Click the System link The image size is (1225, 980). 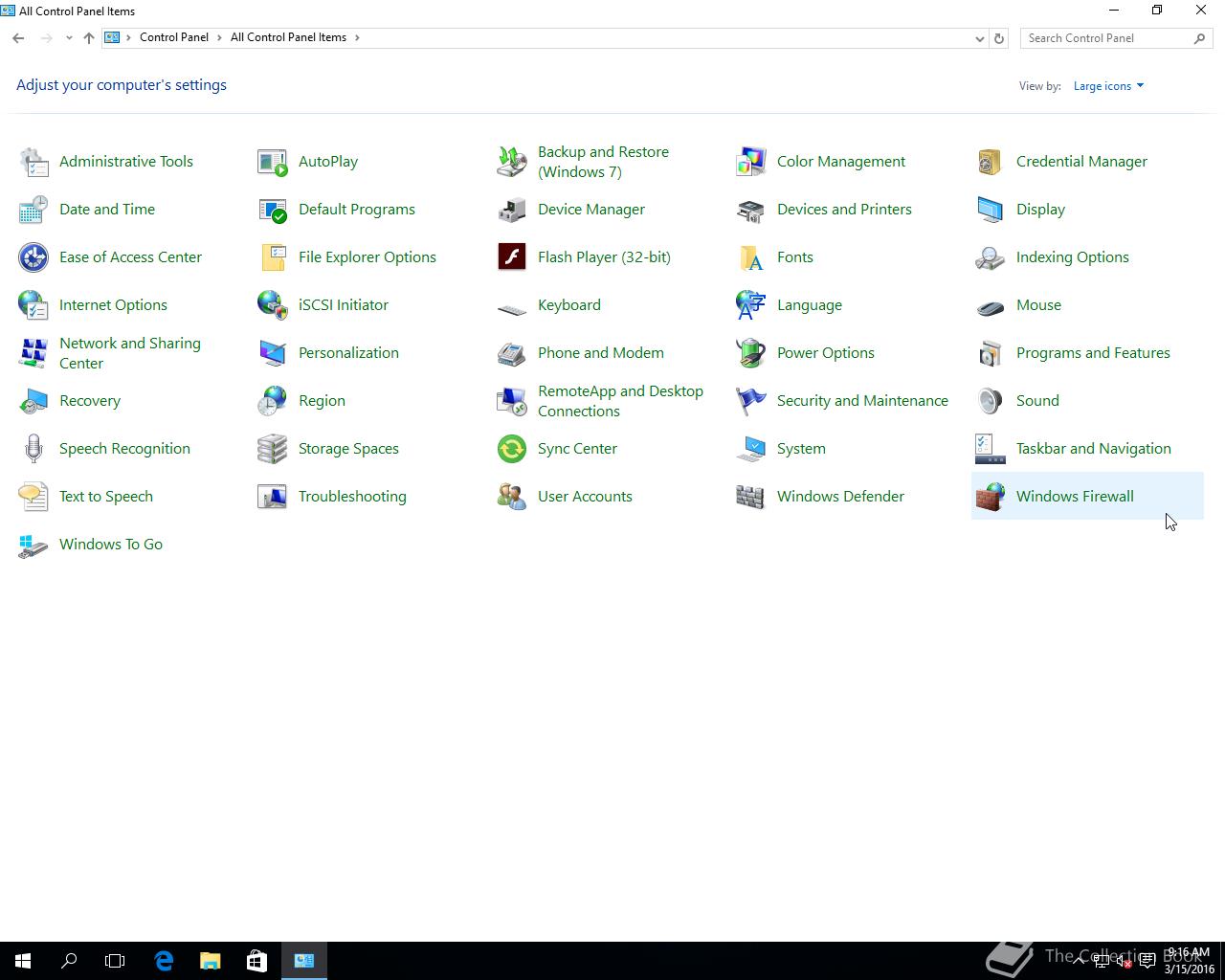coord(801,449)
